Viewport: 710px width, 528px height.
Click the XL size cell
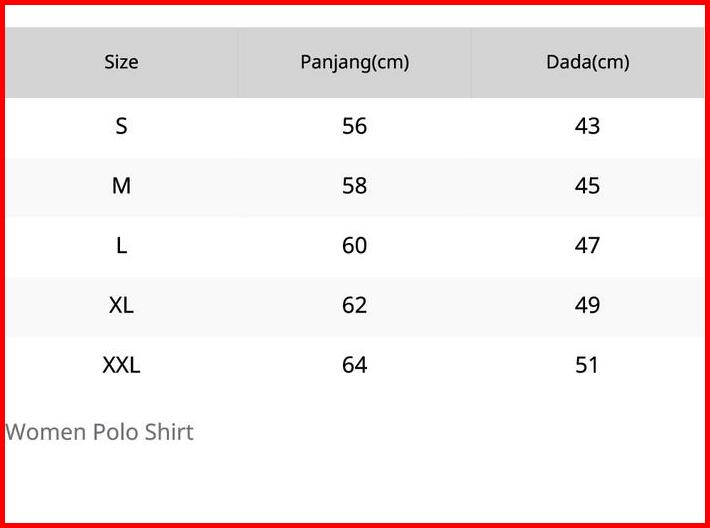point(121,306)
